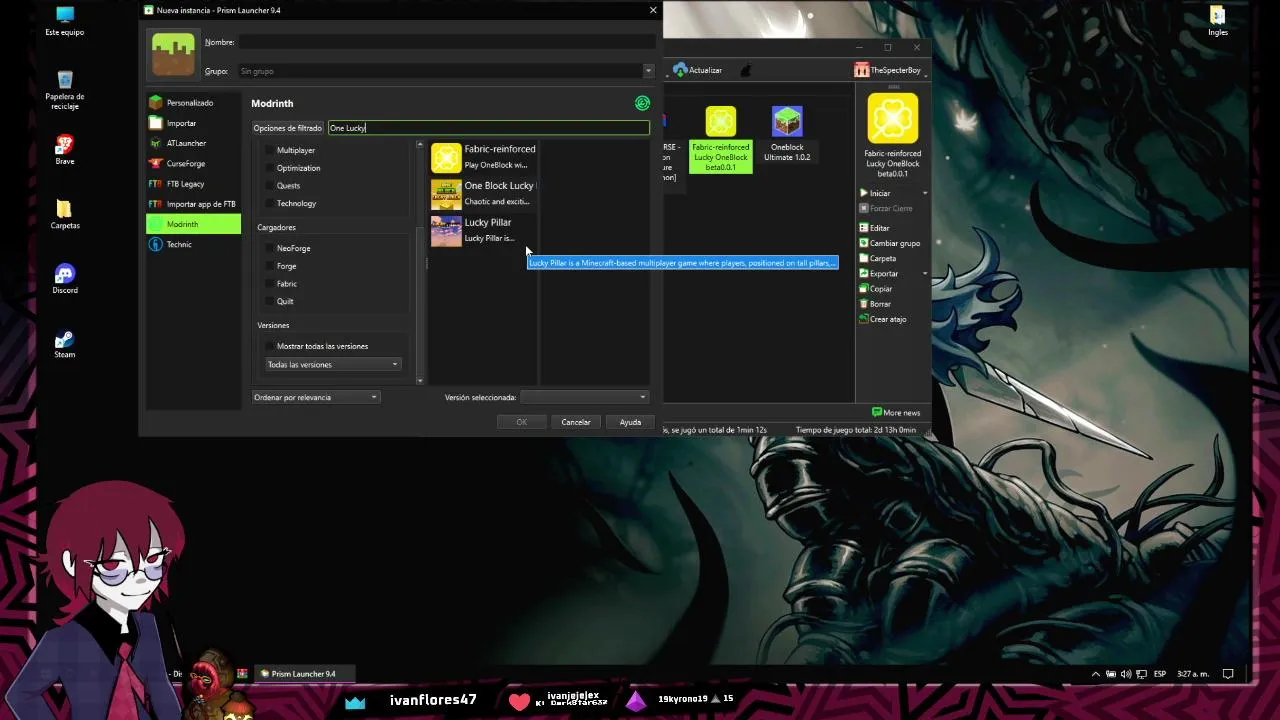Click the grass block instance icon
This screenshot has width=1280, height=720.
click(x=173, y=54)
